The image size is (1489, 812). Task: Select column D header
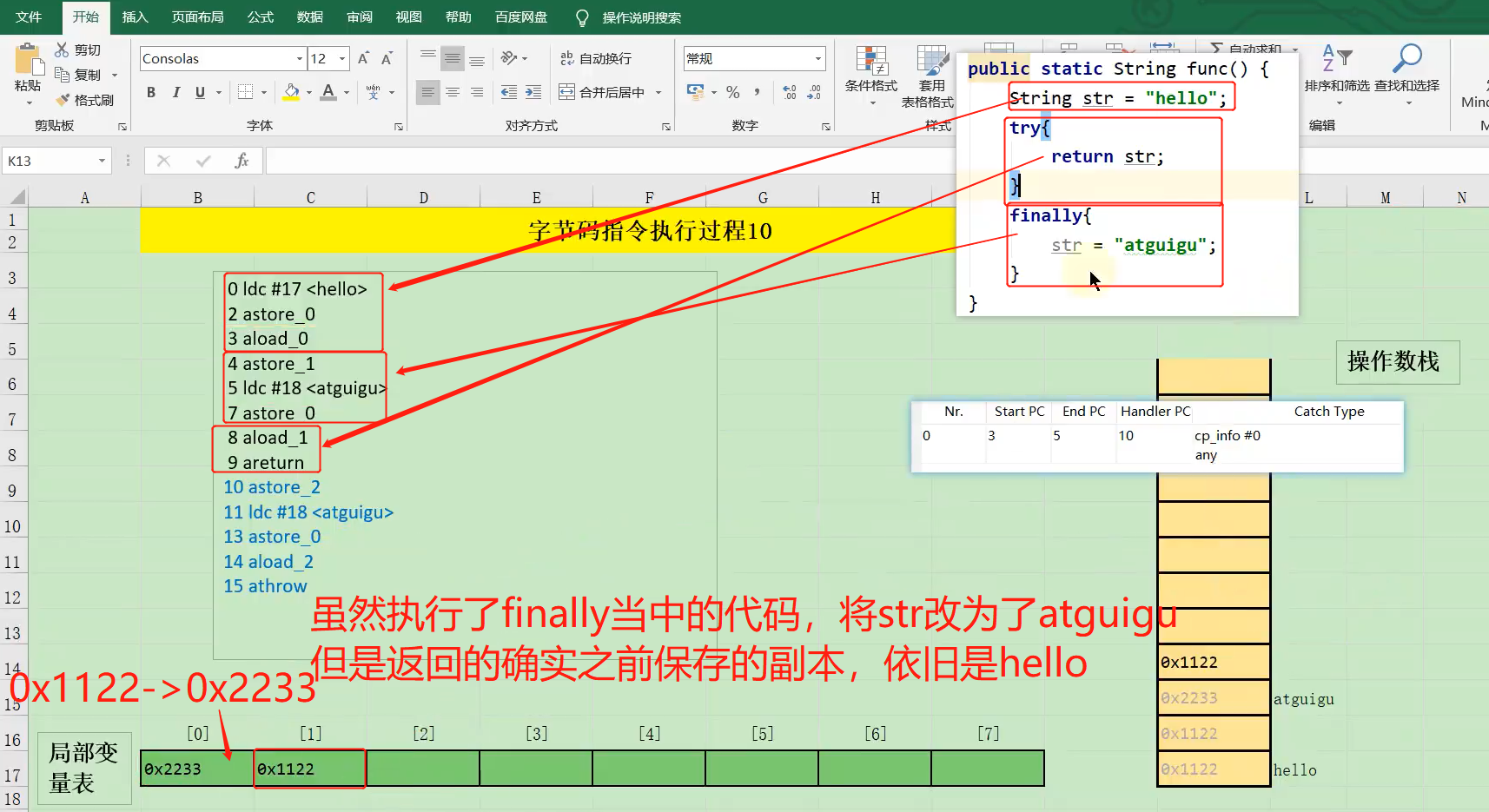tap(423, 197)
